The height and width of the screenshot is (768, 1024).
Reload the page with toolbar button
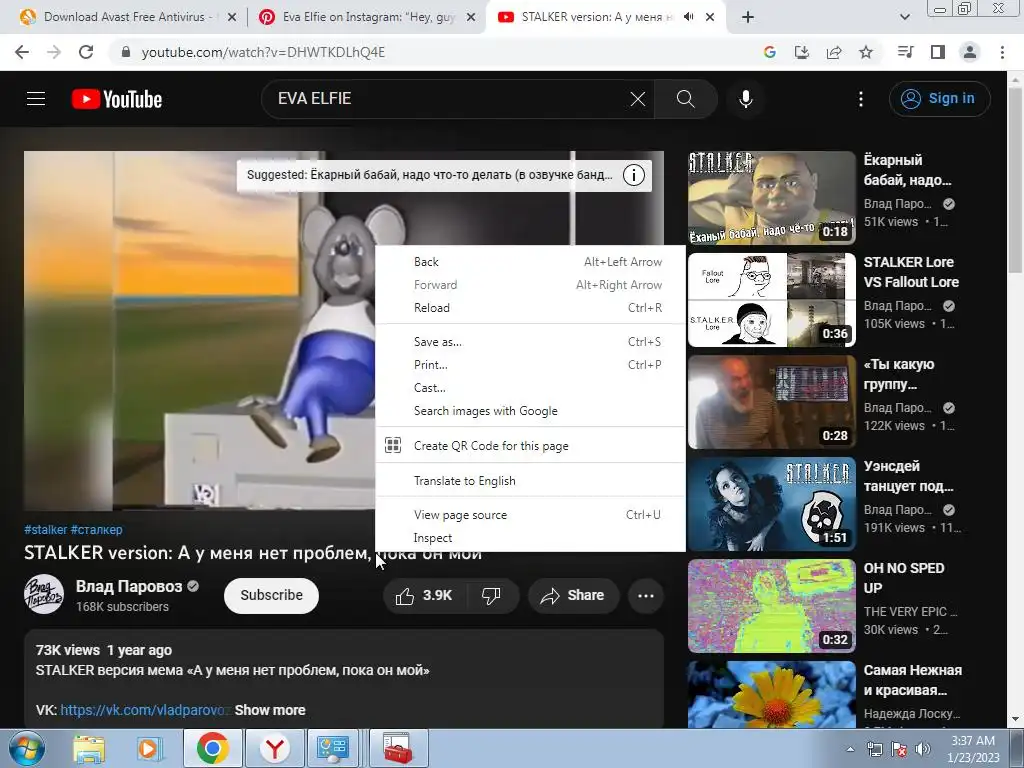pos(86,52)
